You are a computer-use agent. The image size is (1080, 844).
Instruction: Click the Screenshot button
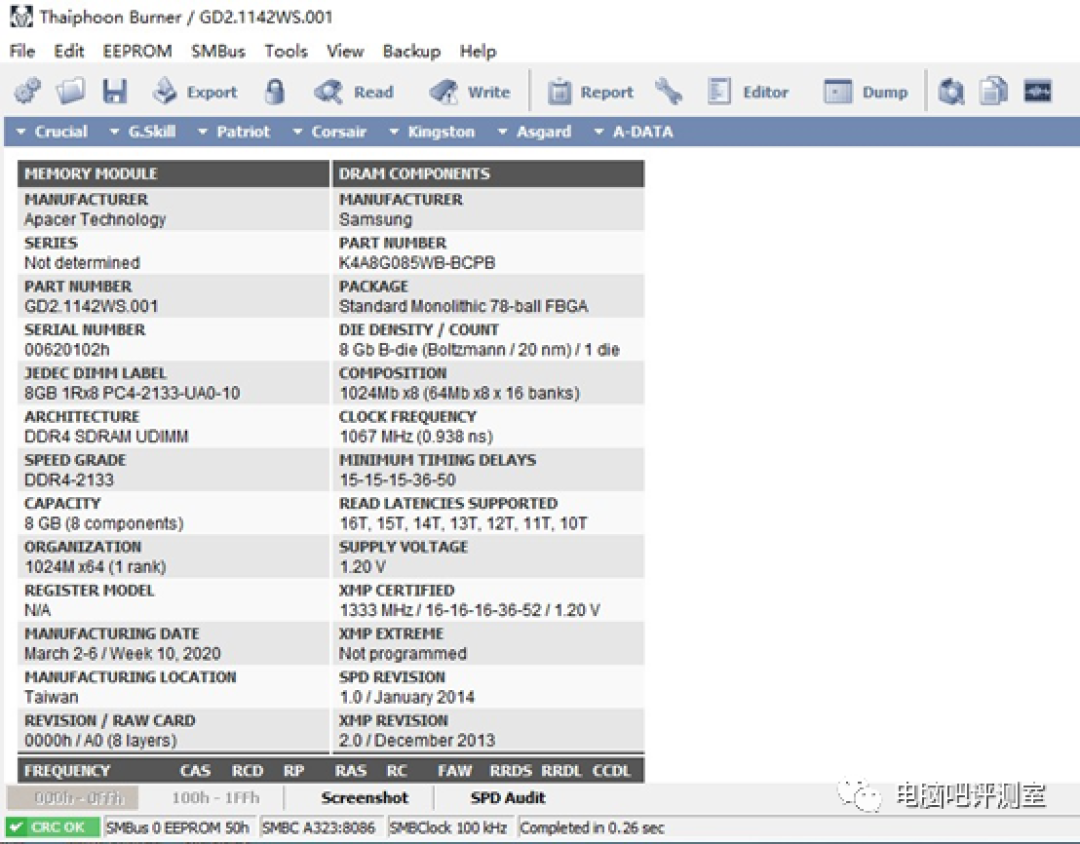pyautogui.click(x=364, y=798)
